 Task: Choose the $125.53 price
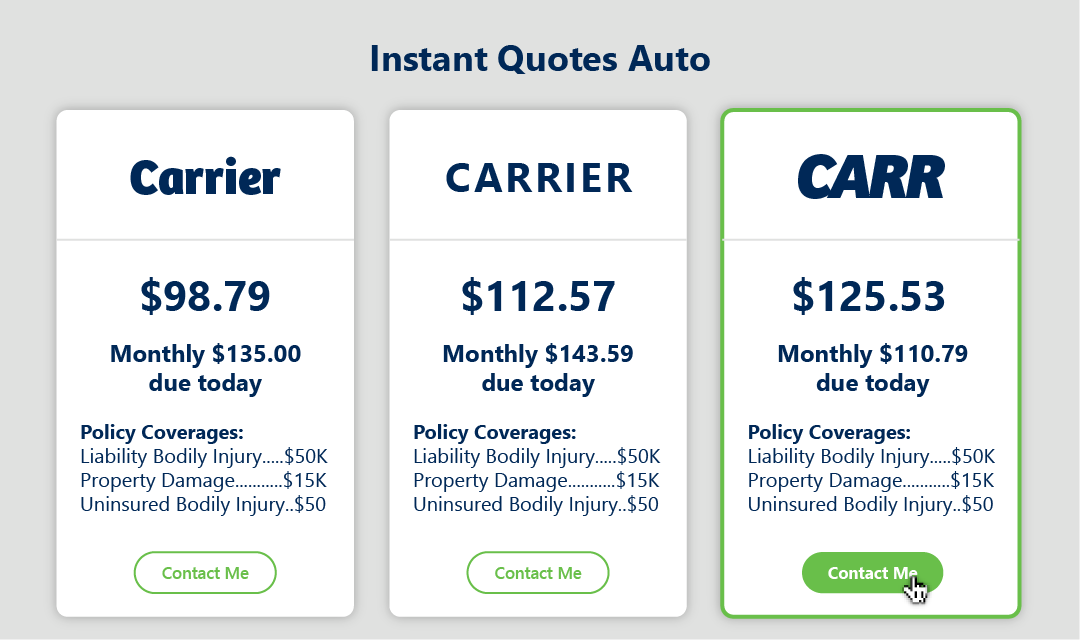pos(869,296)
